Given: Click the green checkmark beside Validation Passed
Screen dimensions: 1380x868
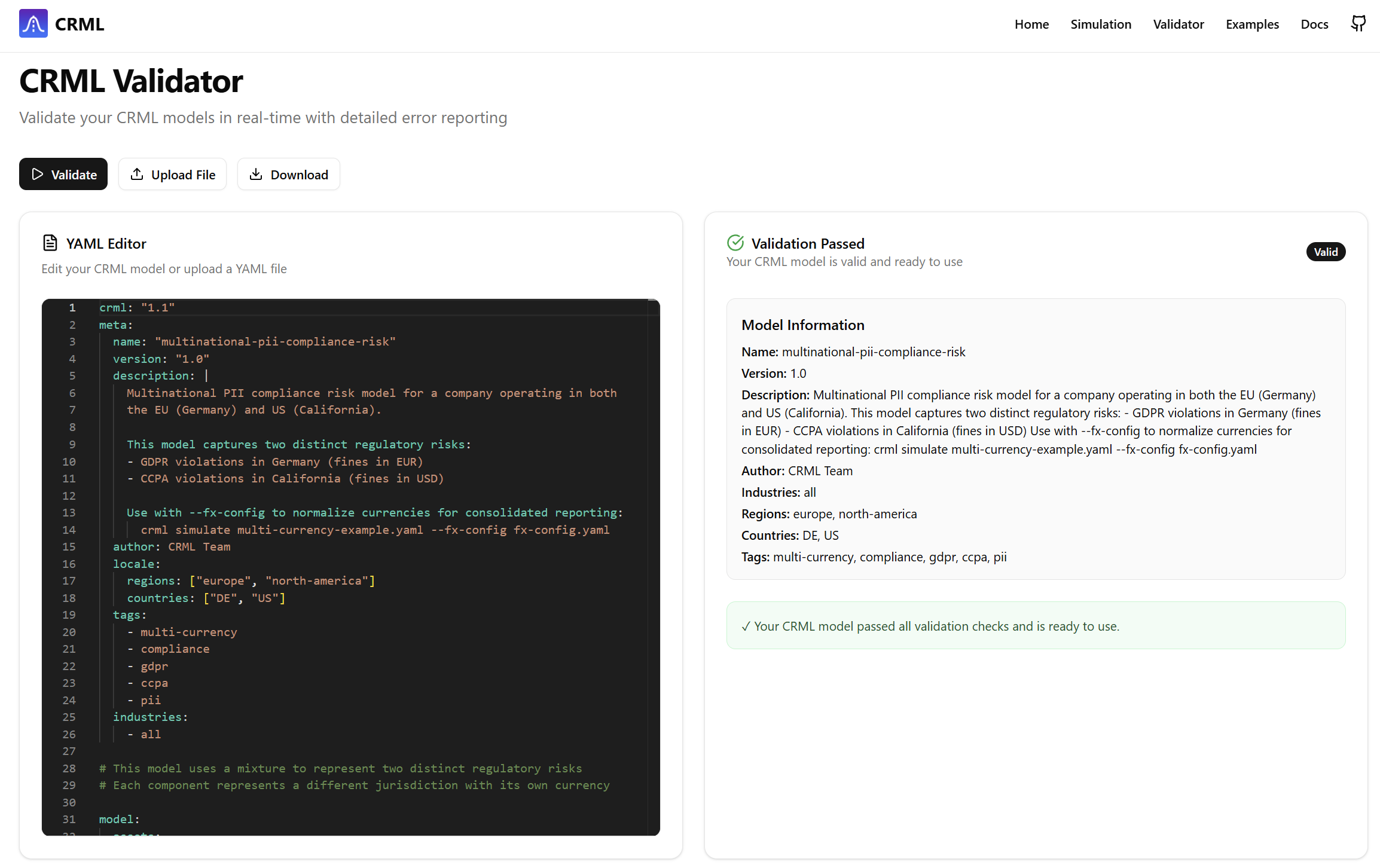Looking at the screenshot, I should coord(735,242).
